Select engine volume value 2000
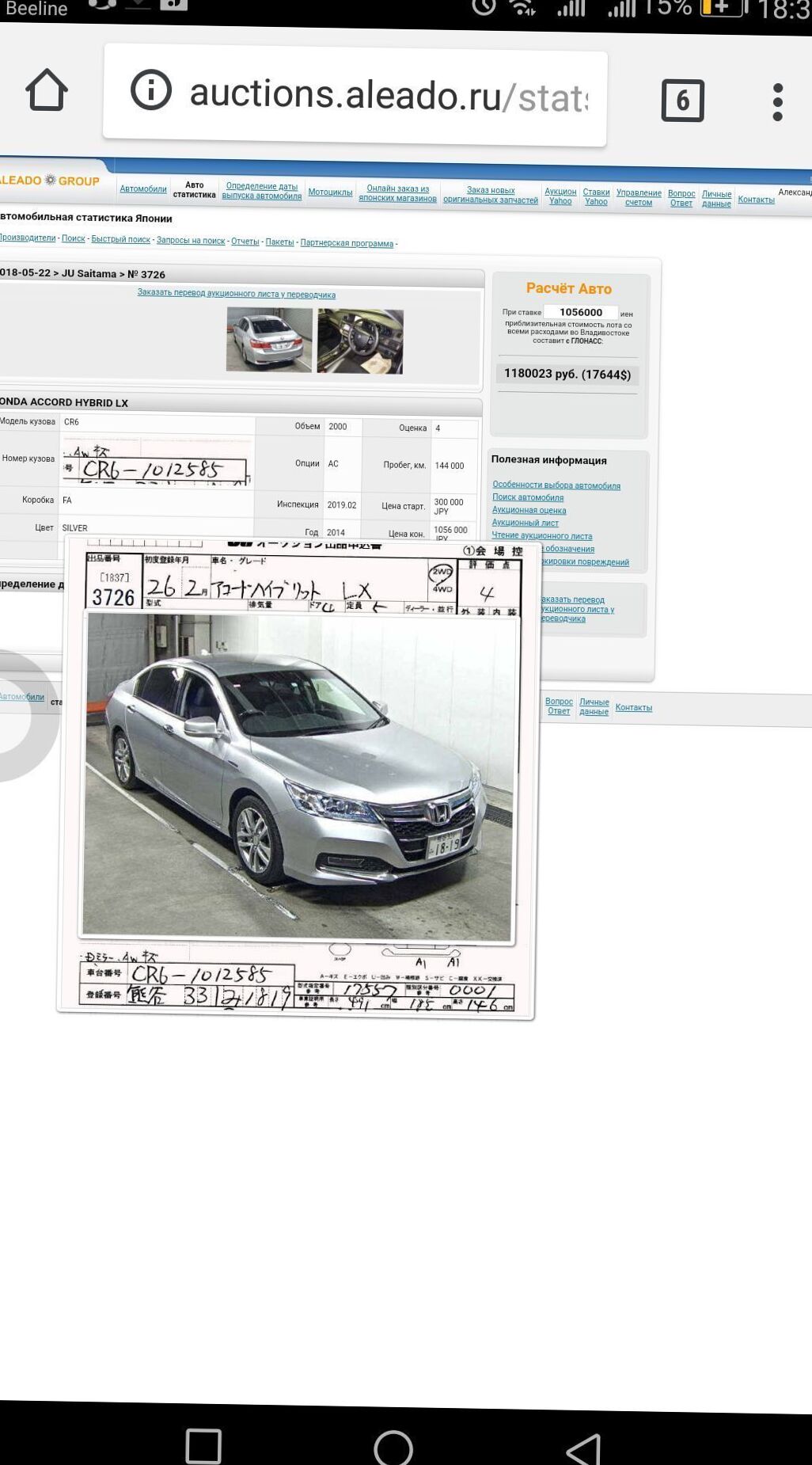Image resolution: width=812 pixels, height=1465 pixels. tap(338, 426)
